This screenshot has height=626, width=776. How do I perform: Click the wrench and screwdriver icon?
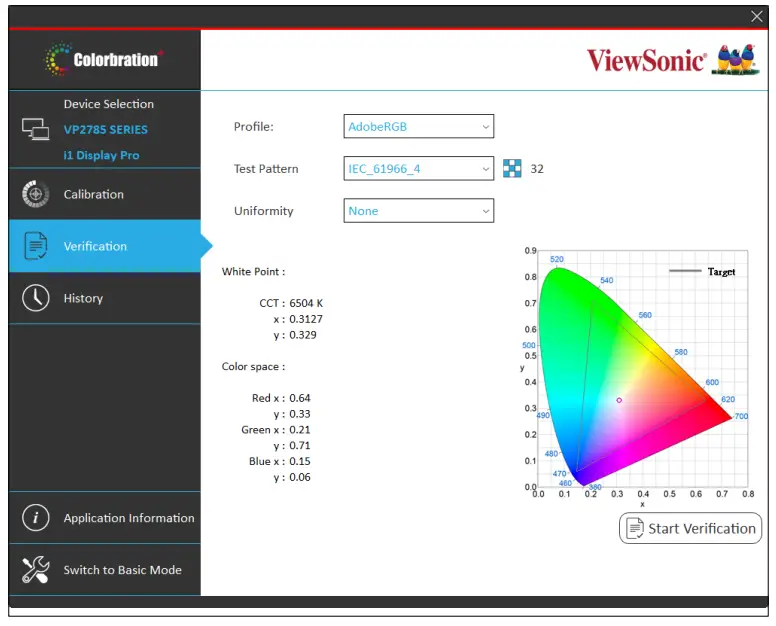pyautogui.click(x=36, y=570)
